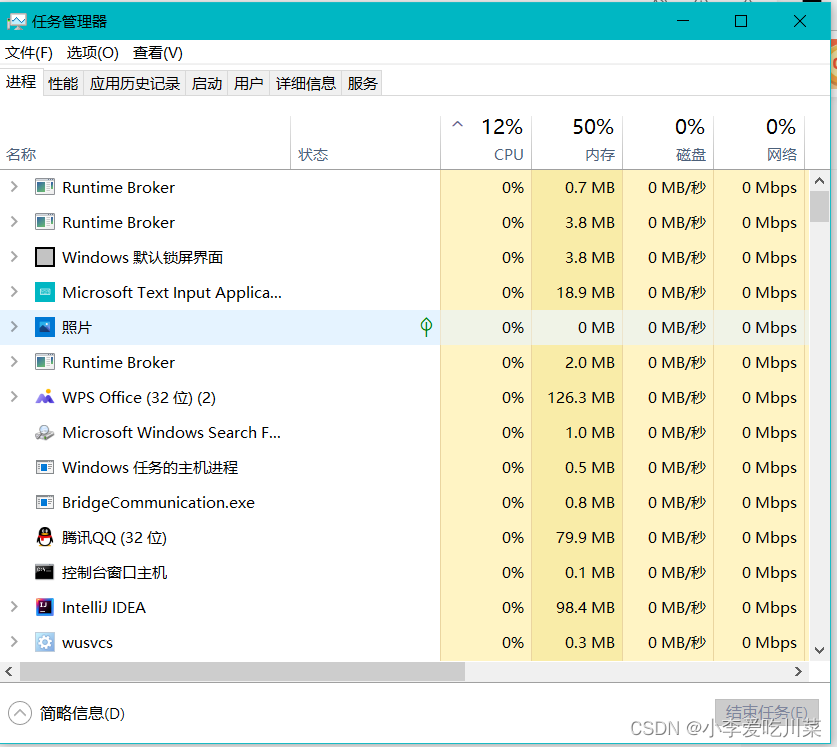Click the vertical scrollbar thumb
This screenshot has width=837, height=747.
click(819, 207)
